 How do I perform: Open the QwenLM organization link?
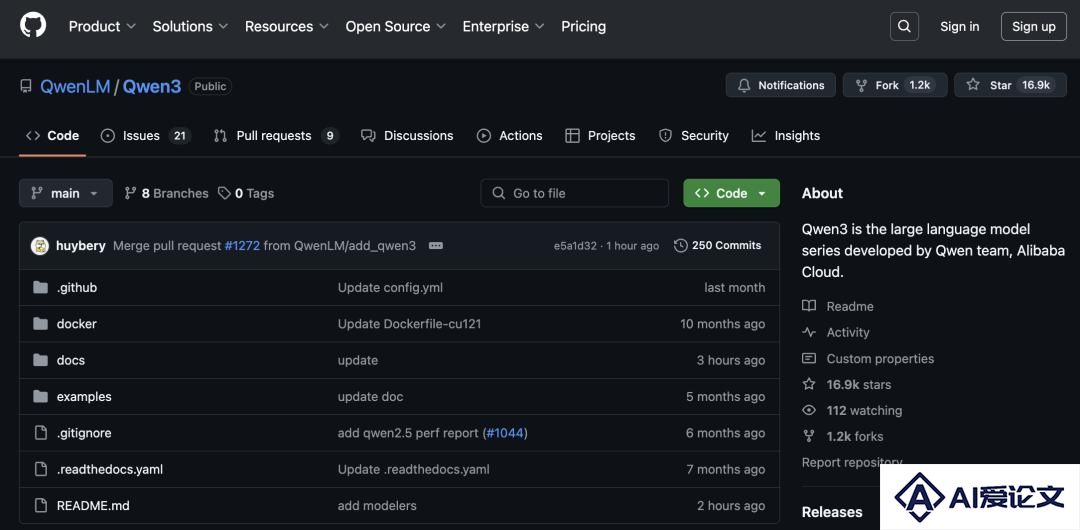tap(75, 86)
